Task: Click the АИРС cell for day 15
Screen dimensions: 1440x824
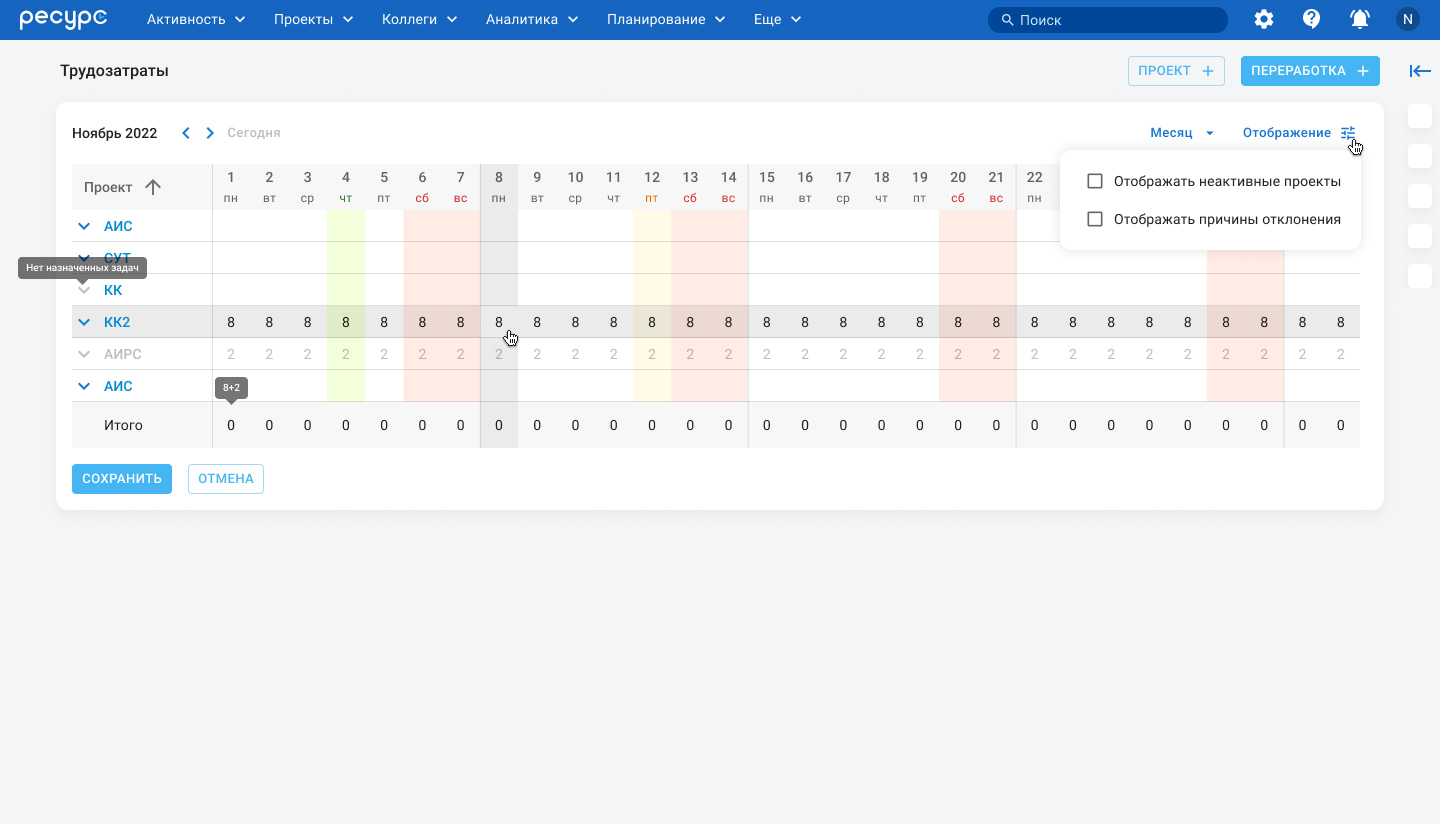Action: coord(767,354)
